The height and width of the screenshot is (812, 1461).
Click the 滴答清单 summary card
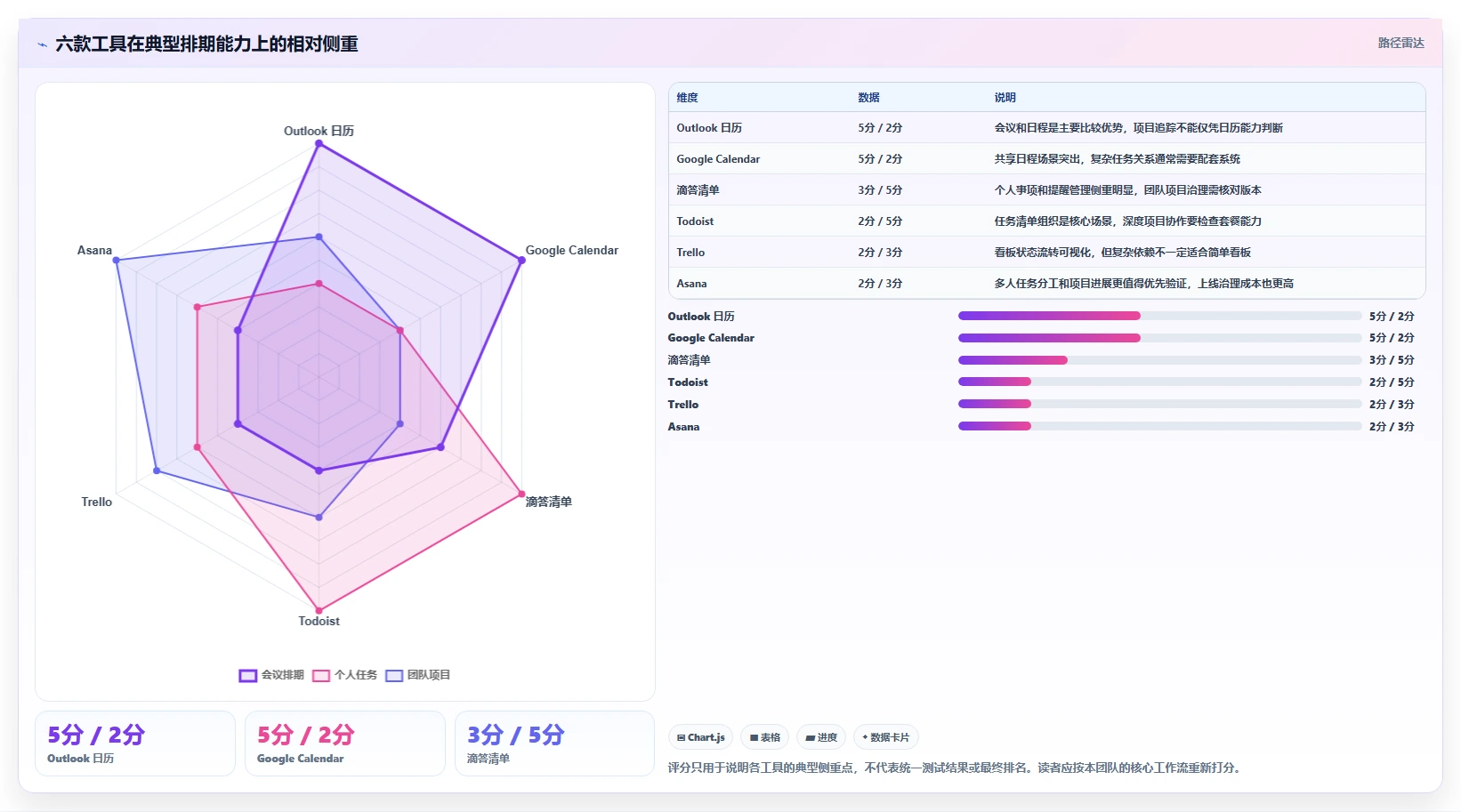point(555,744)
